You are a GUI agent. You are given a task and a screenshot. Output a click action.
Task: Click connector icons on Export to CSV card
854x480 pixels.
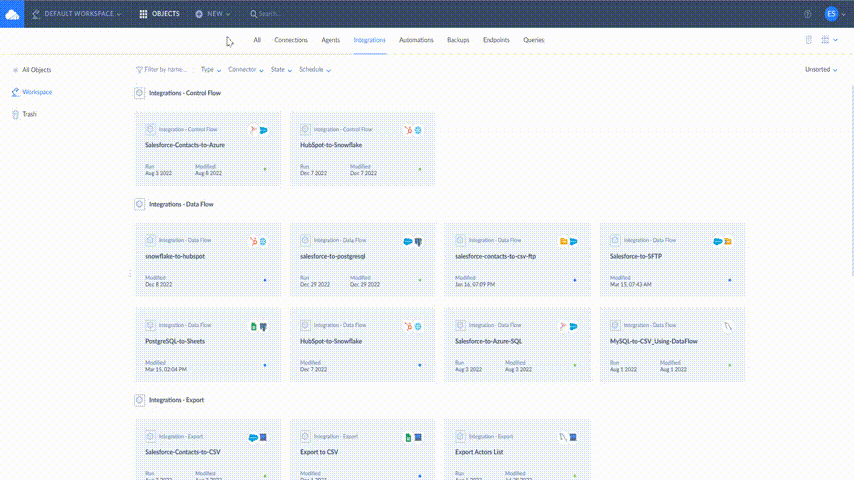pos(413,438)
